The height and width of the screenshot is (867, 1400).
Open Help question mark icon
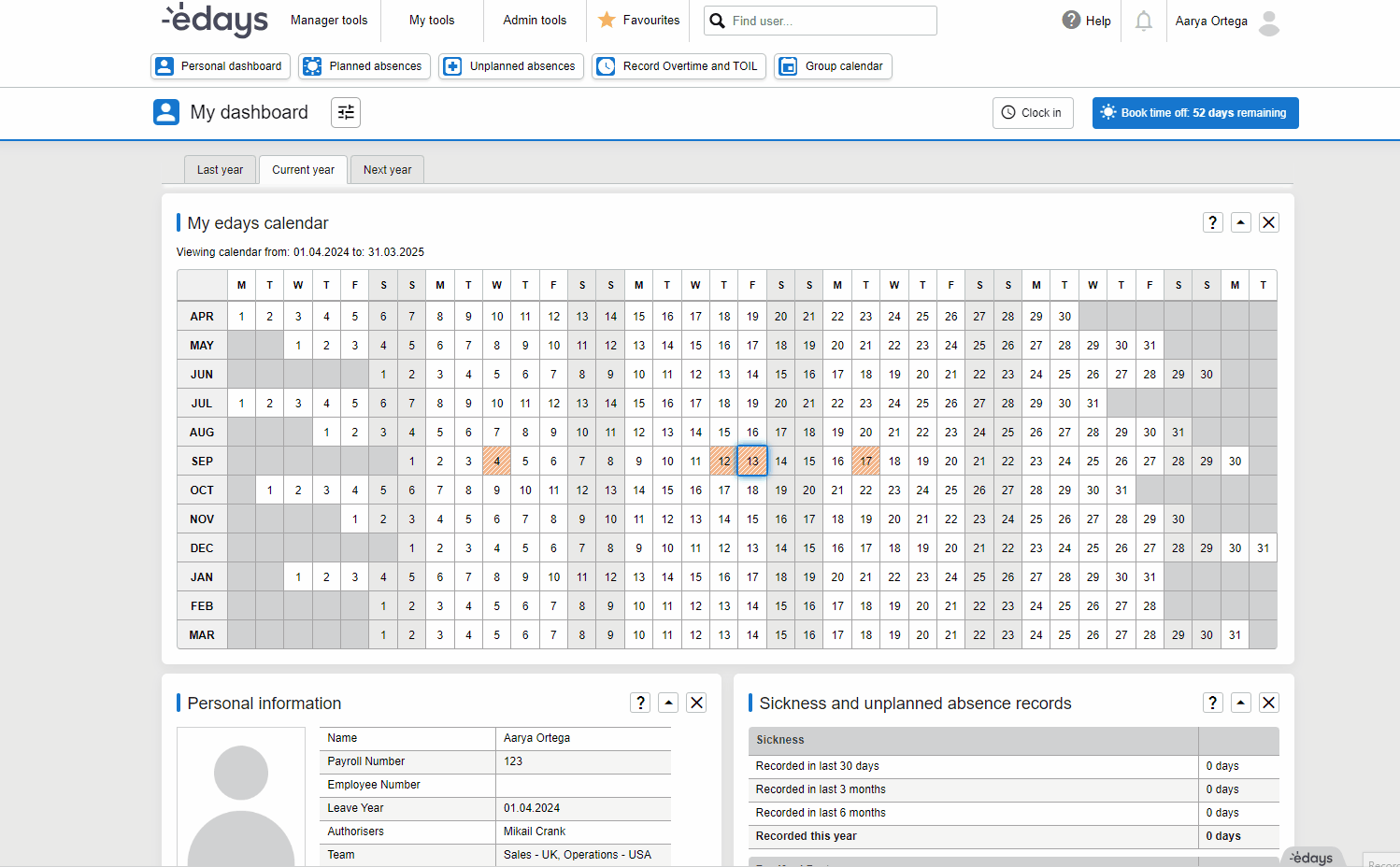point(1071,20)
